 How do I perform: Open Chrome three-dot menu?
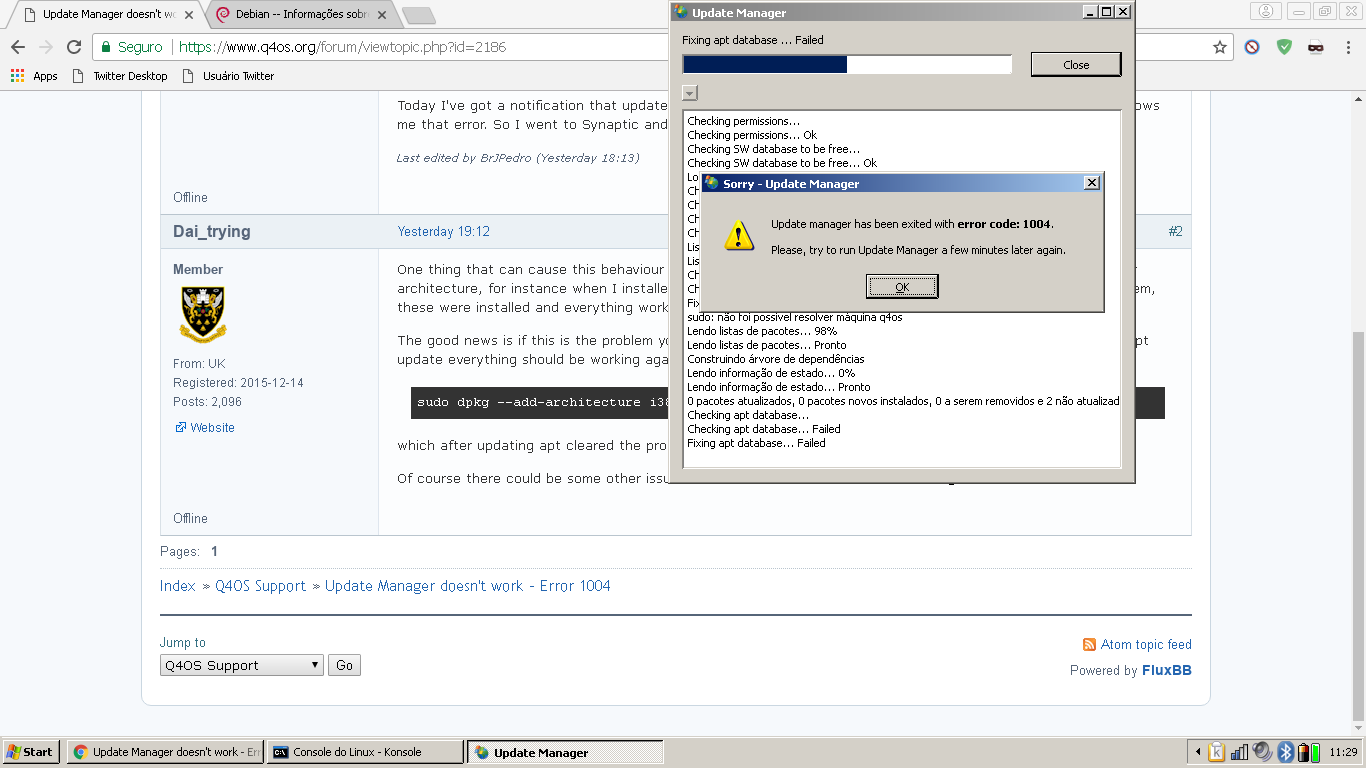[x=1347, y=47]
